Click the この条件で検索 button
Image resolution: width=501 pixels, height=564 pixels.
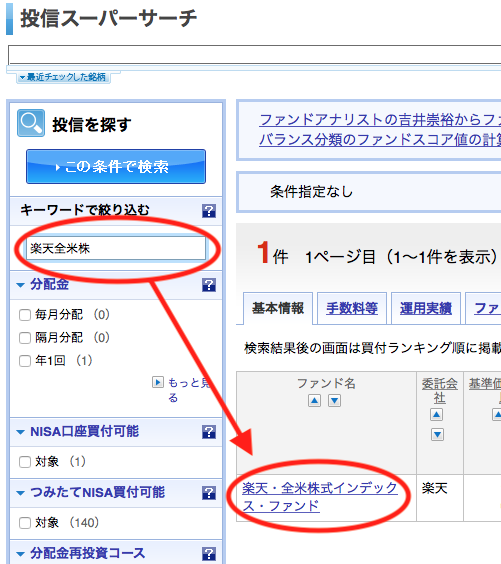(x=116, y=167)
